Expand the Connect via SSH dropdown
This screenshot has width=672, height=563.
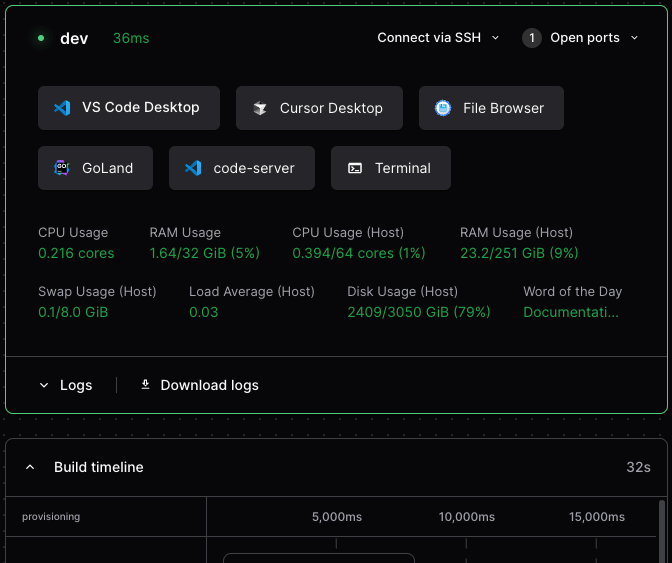438,38
